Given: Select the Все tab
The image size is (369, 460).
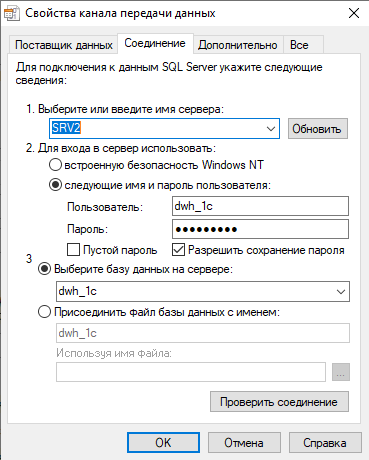Looking at the screenshot, I should (x=299, y=45).
